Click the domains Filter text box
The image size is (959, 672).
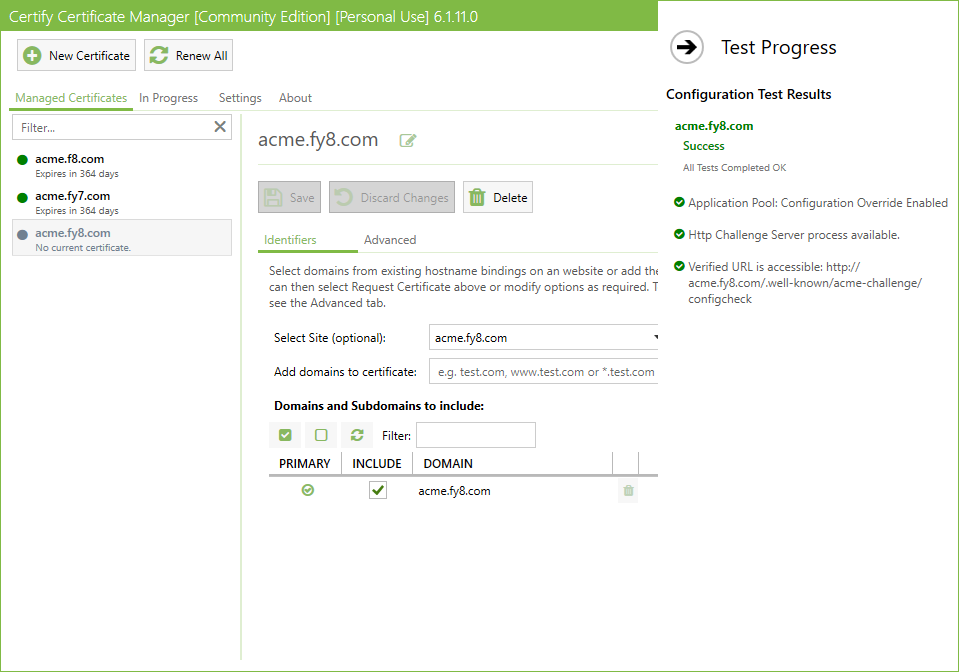click(x=476, y=435)
